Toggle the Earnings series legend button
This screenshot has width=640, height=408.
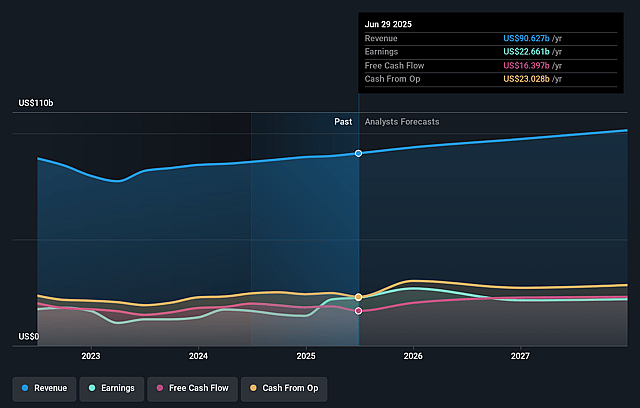112,388
